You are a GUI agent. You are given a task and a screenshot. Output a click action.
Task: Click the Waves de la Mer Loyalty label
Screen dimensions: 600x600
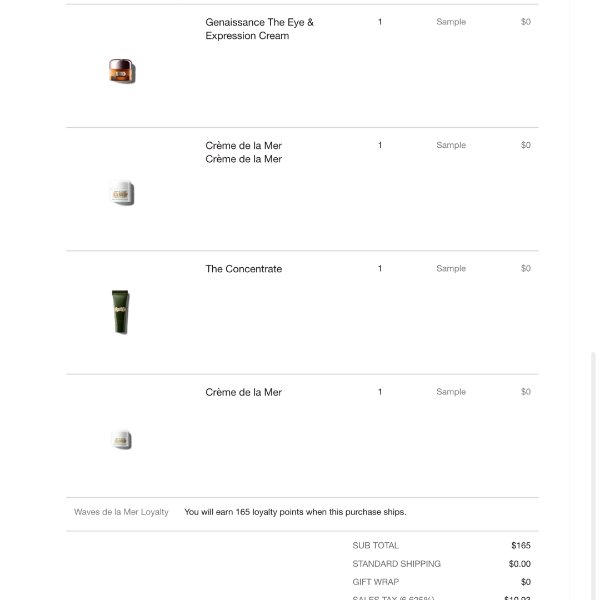(x=121, y=512)
